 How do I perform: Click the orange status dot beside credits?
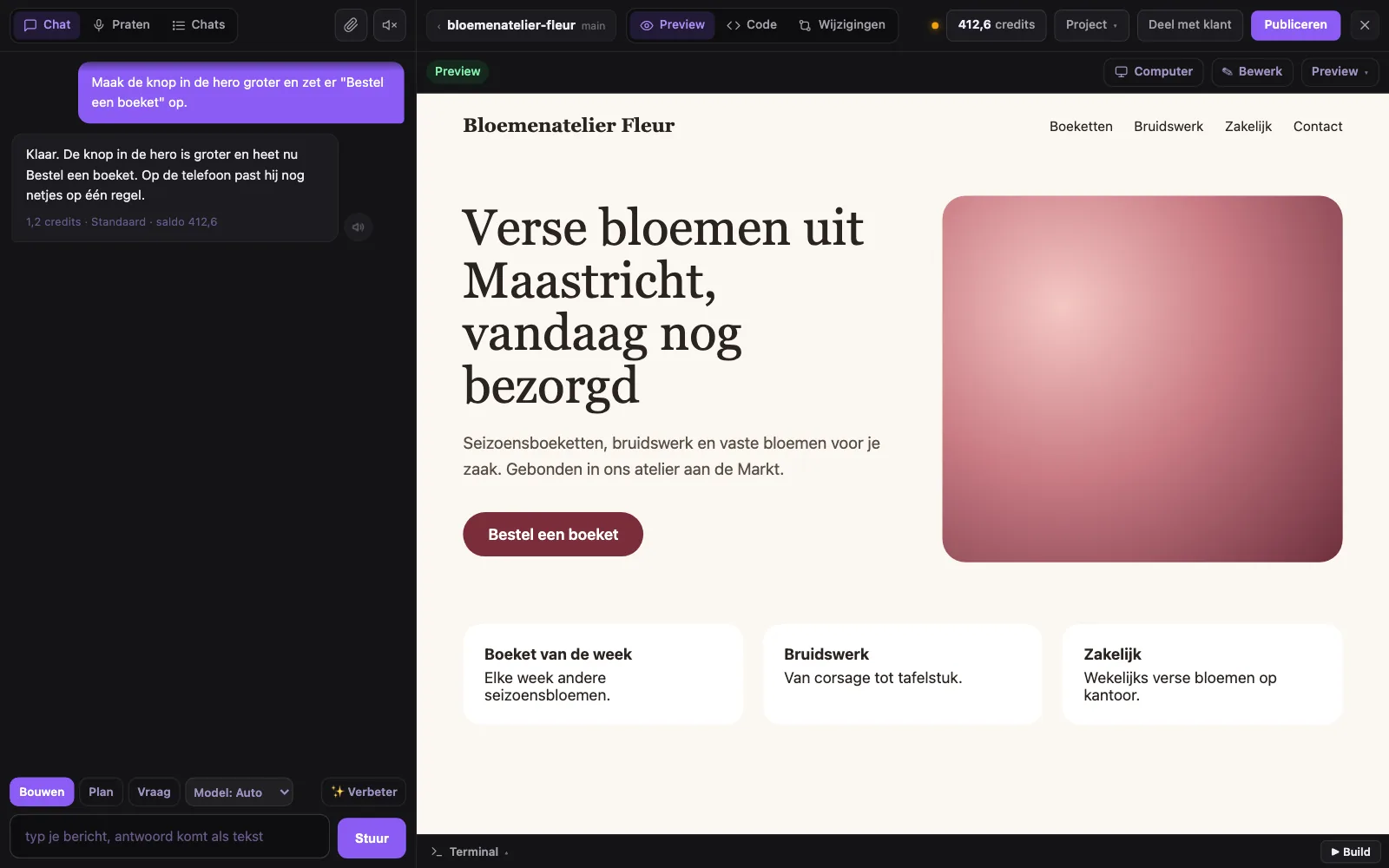click(935, 25)
